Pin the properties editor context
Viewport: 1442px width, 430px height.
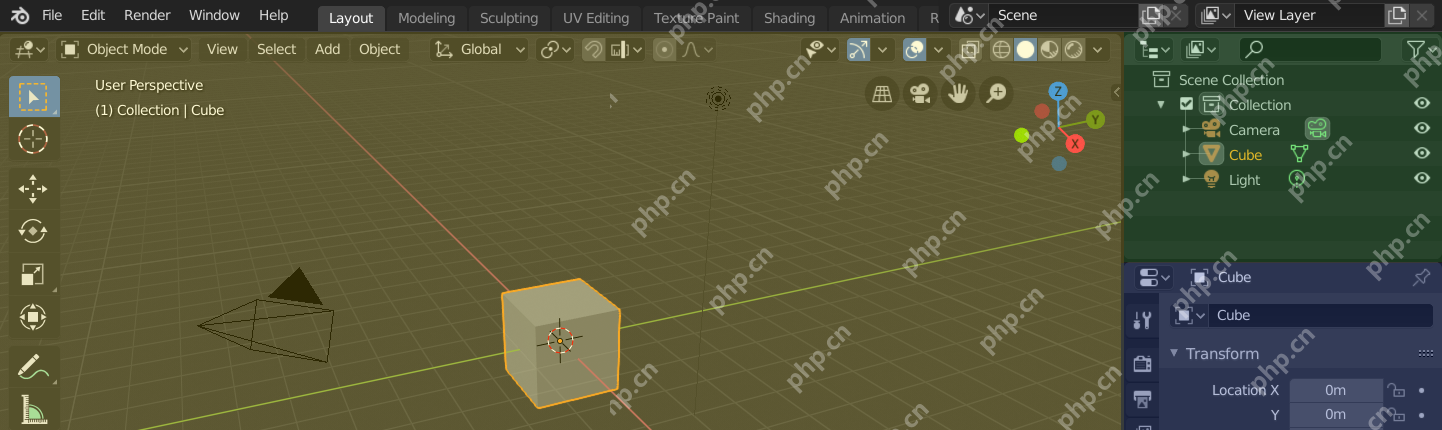pos(1420,277)
